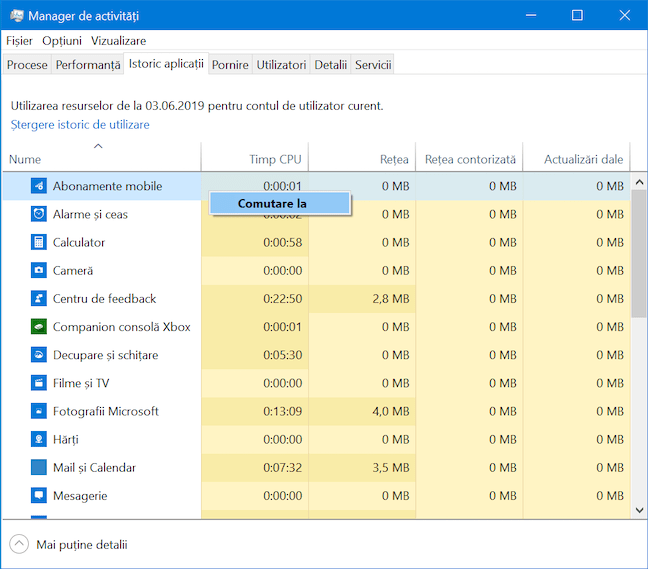Image resolution: width=648 pixels, height=569 pixels.
Task: Sort by Rețea contorizată column header
Action: (469, 157)
